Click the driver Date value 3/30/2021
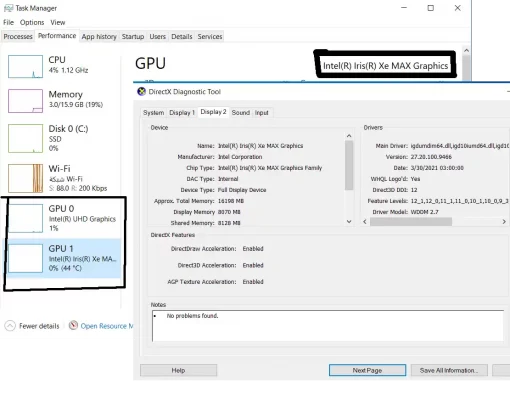 [x=437, y=168]
